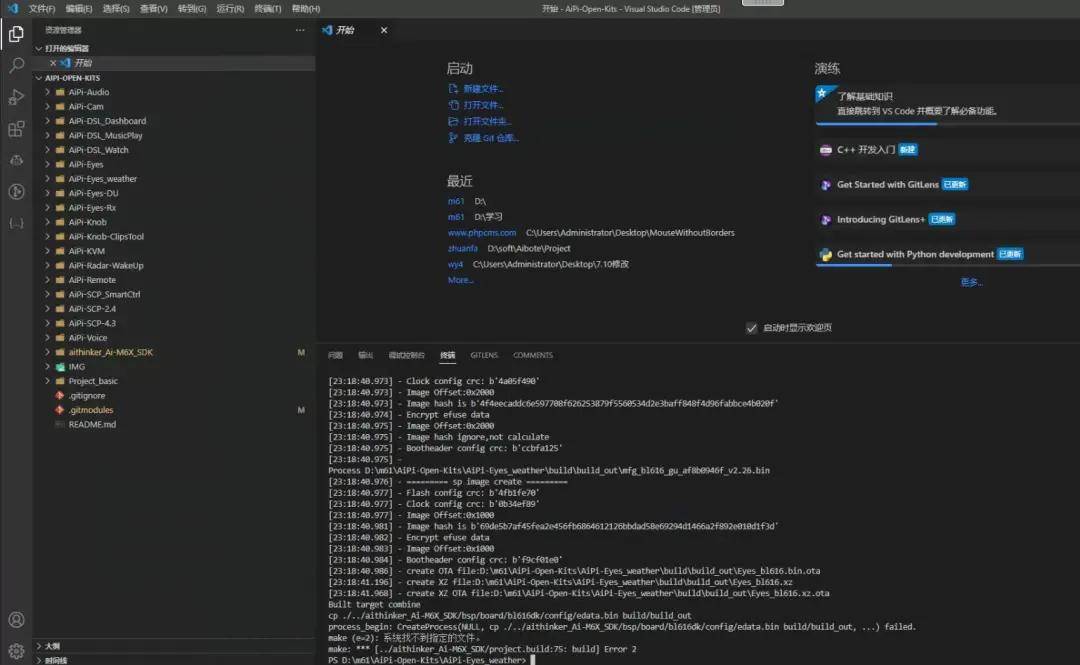Viewport: 1080px width, 665px height.
Task: Open recent project www.phpcms.com
Action: (481, 233)
